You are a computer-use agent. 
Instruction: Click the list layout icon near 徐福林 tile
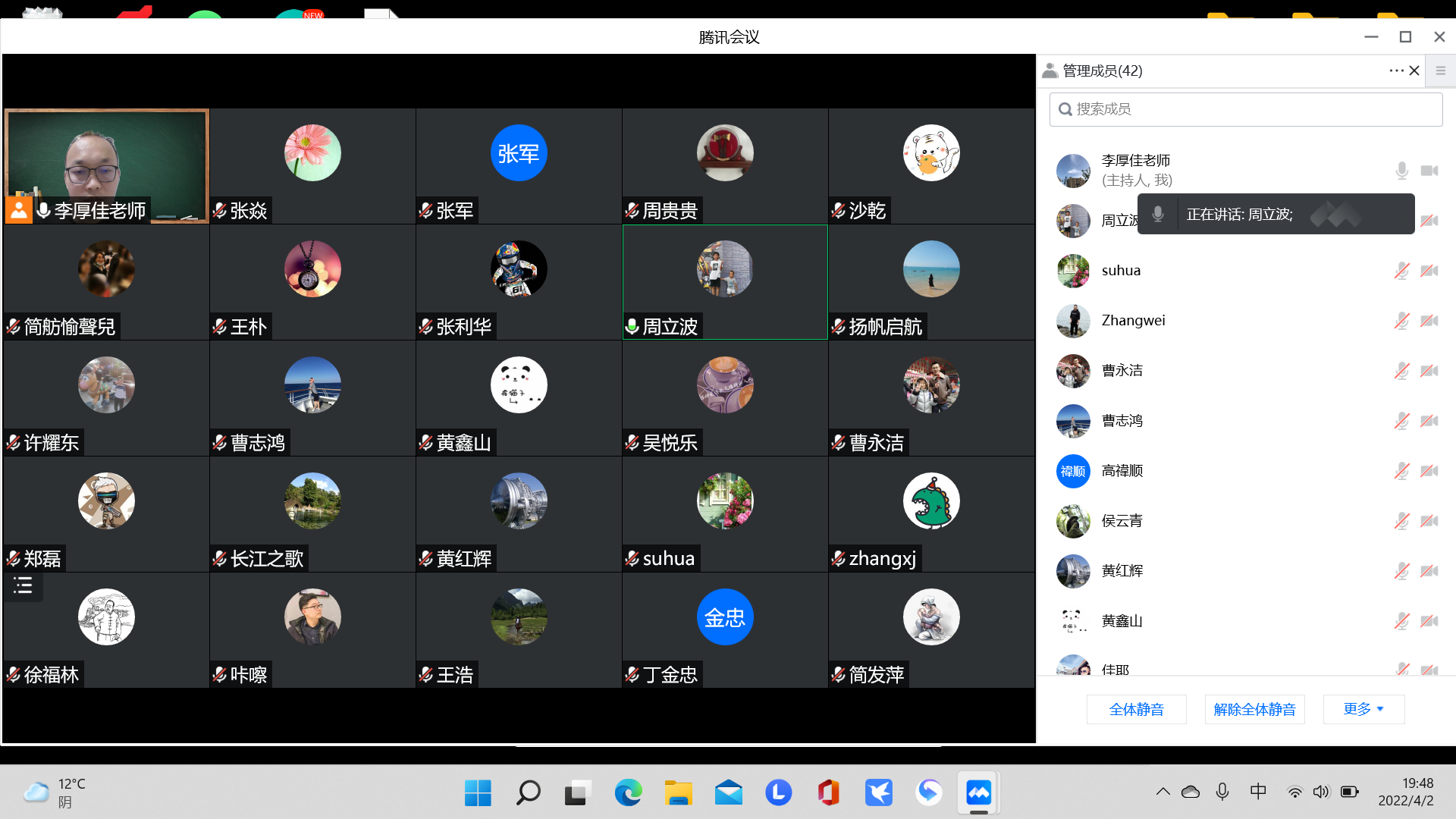pos(23,585)
